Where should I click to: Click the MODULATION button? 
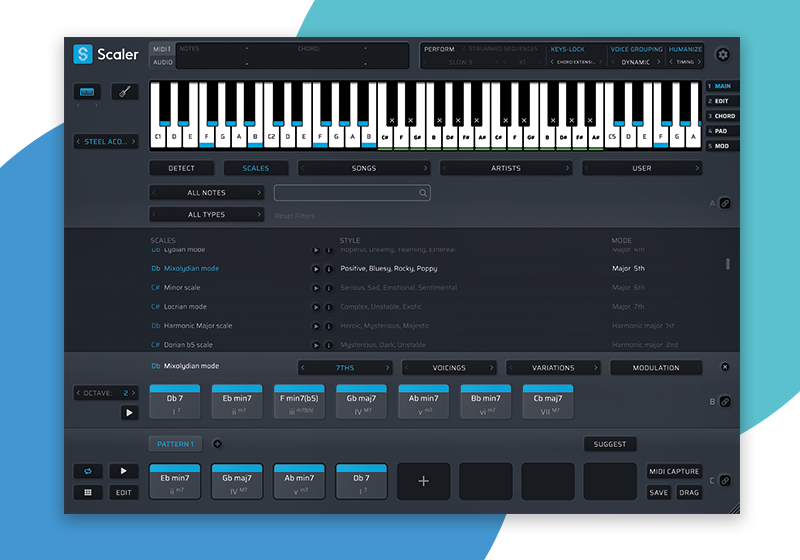click(656, 368)
